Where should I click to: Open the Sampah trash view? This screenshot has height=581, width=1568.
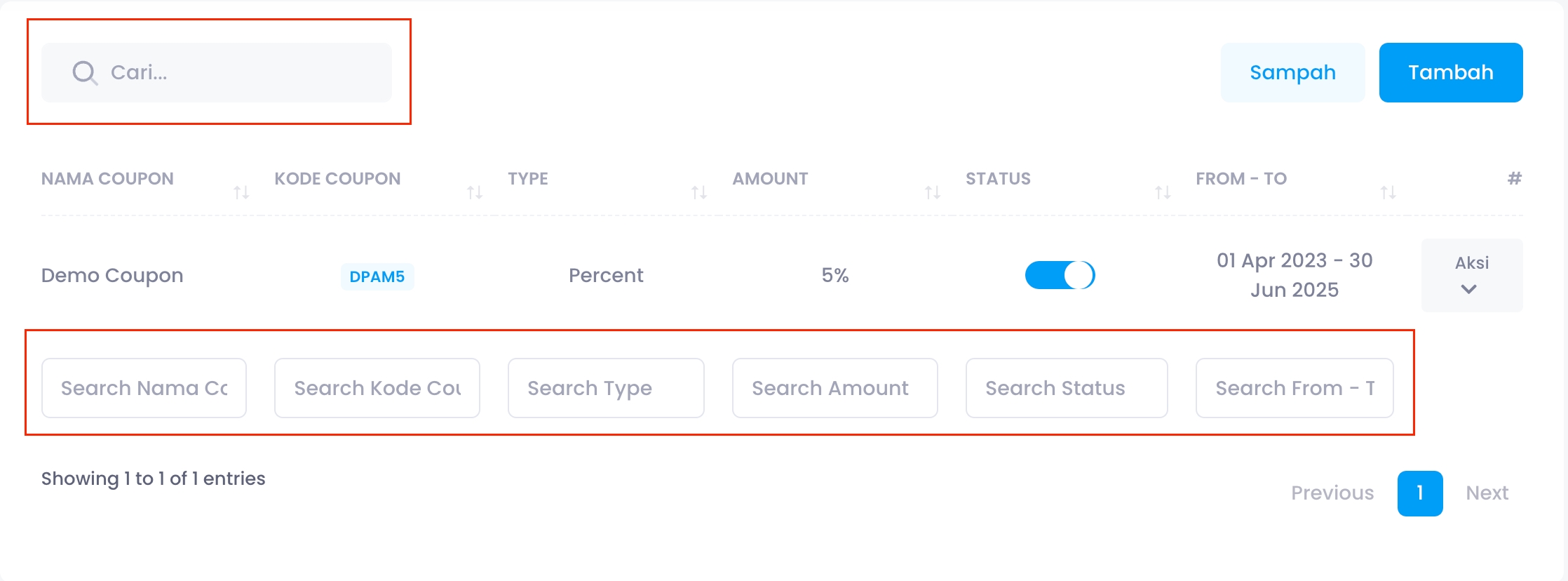[1292, 72]
